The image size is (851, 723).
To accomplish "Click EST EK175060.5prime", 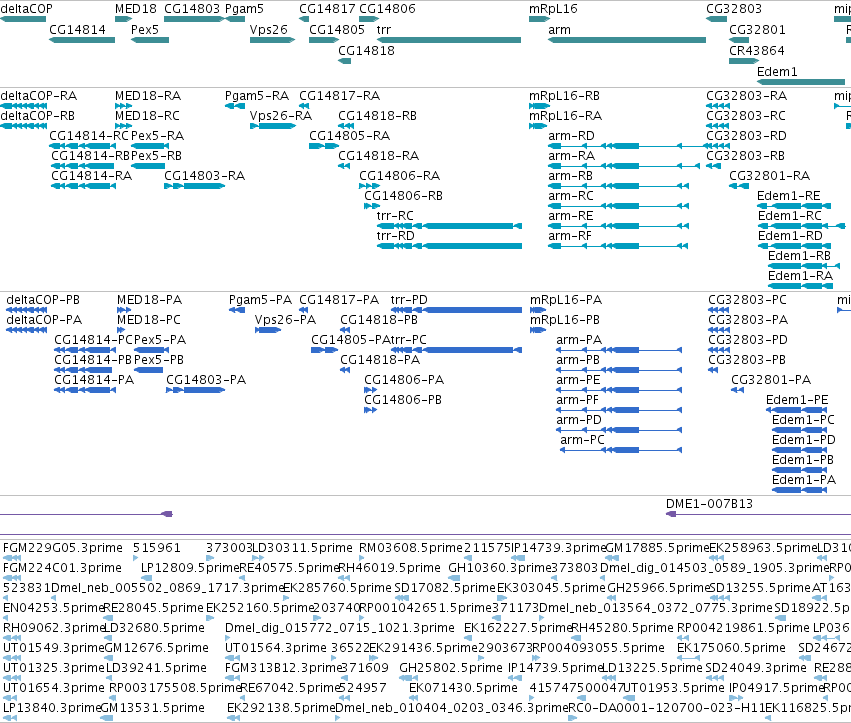I will coord(731,648).
